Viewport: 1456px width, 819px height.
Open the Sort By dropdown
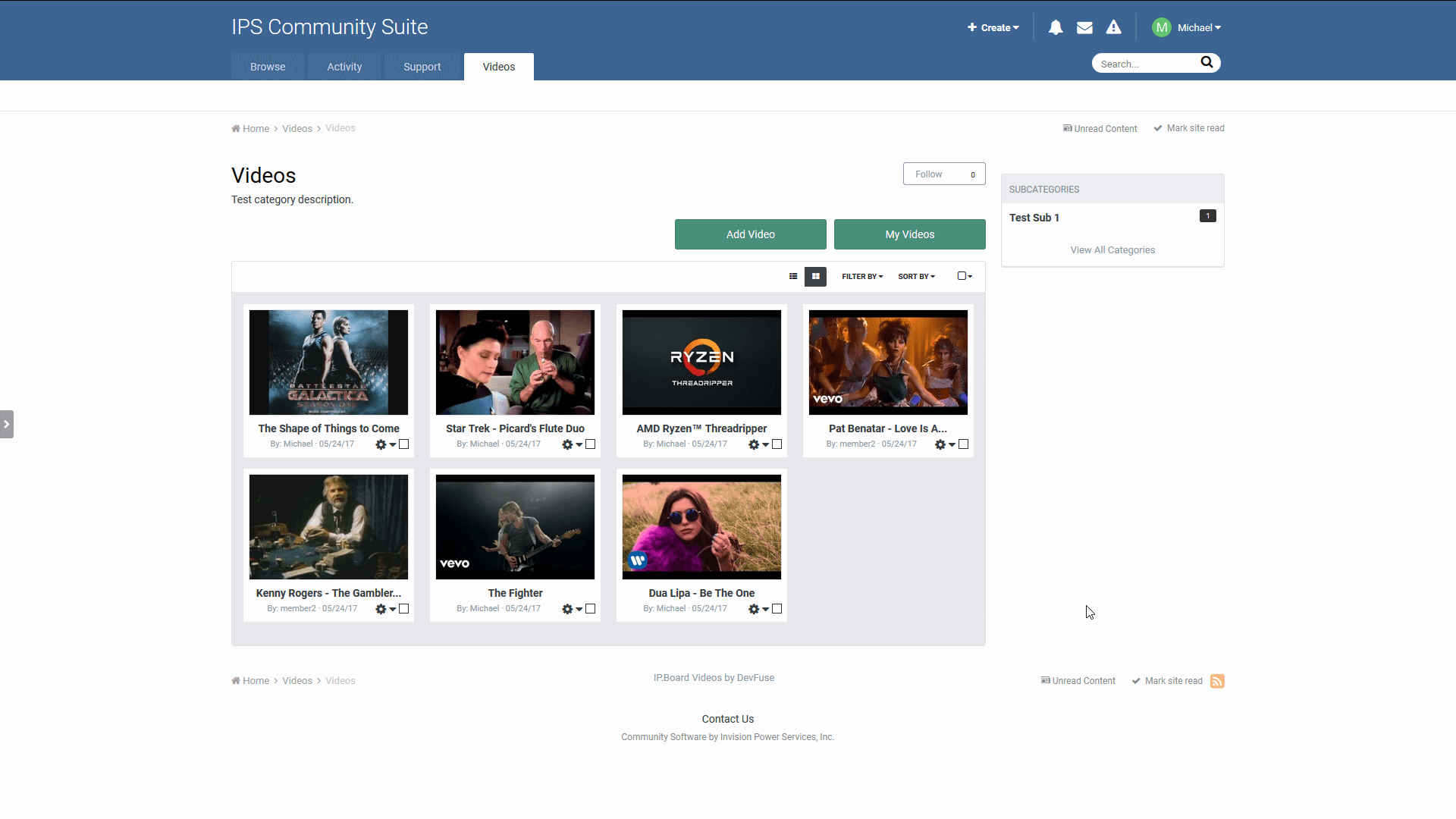(x=916, y=276)
